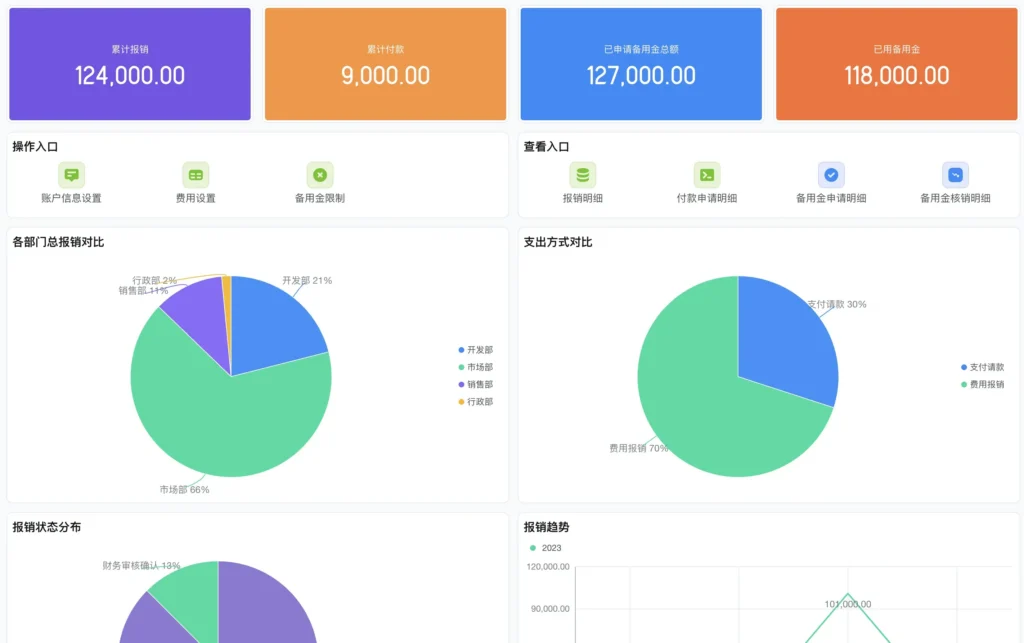
Task: Click the 累计付款 orange summary card
Action: point(385,64)
